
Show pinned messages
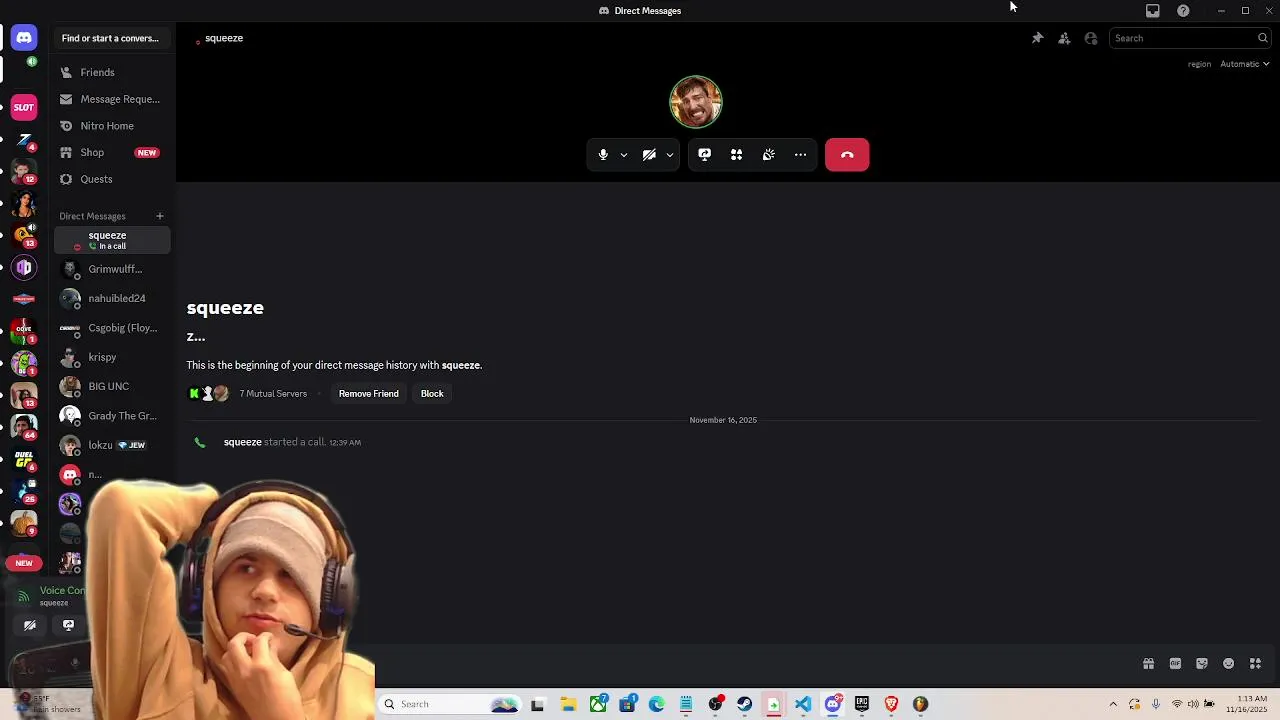1037,38
